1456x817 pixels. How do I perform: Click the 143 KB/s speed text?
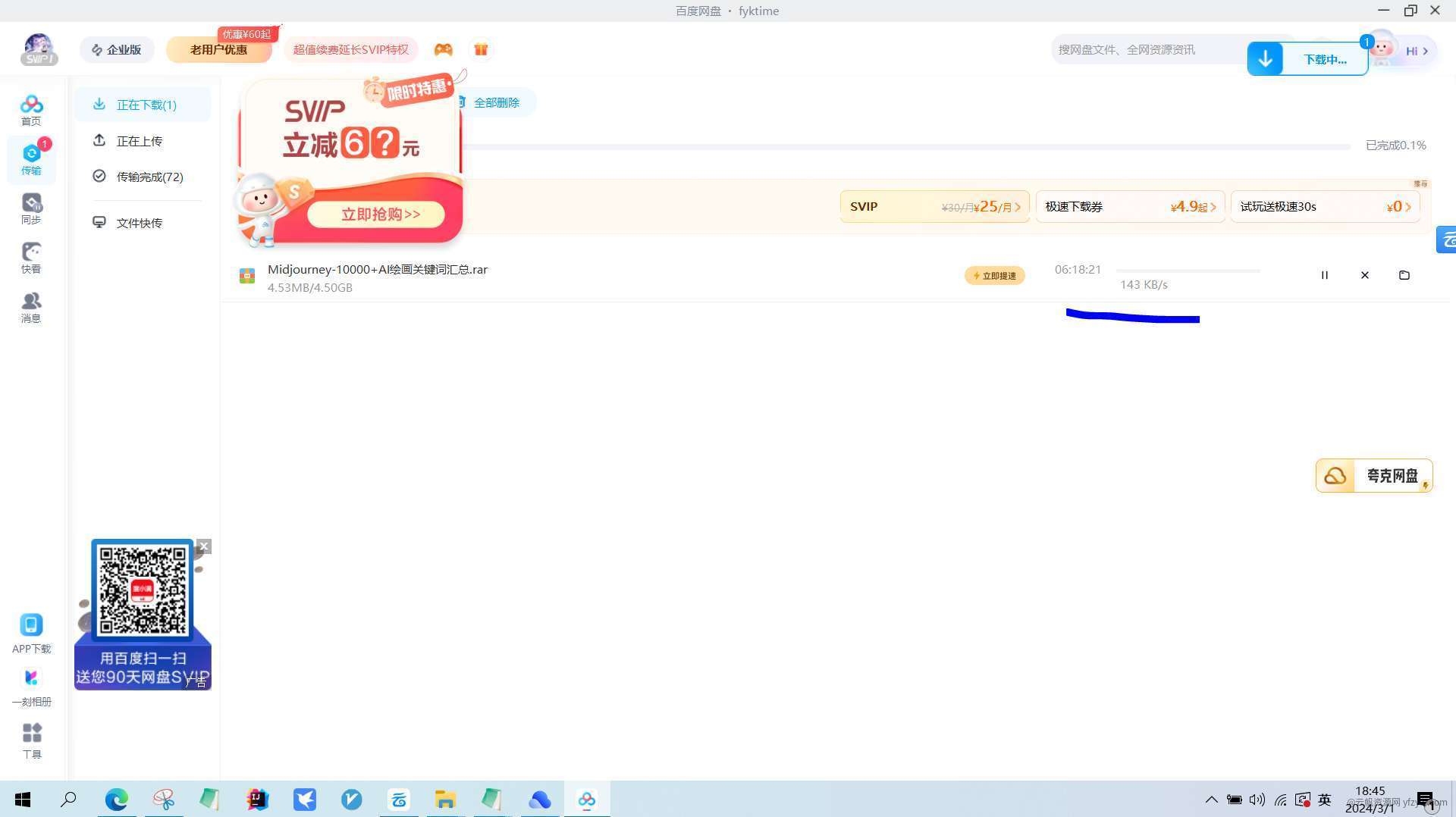pyautogui.click(x=1144, y=284)
